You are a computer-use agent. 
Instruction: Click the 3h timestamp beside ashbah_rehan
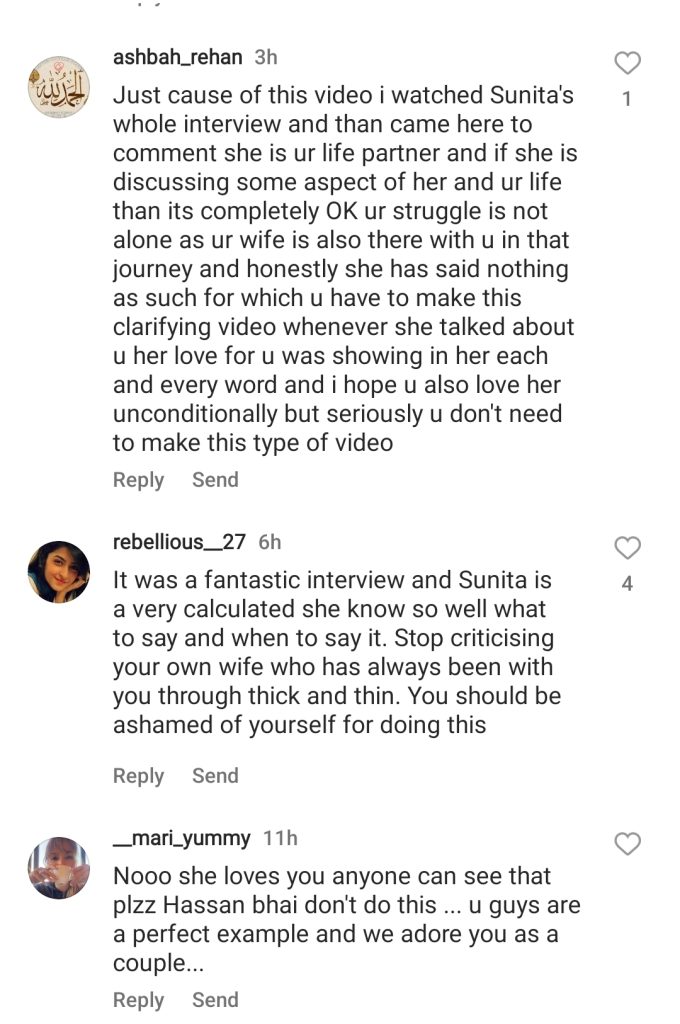coord(266,57)
